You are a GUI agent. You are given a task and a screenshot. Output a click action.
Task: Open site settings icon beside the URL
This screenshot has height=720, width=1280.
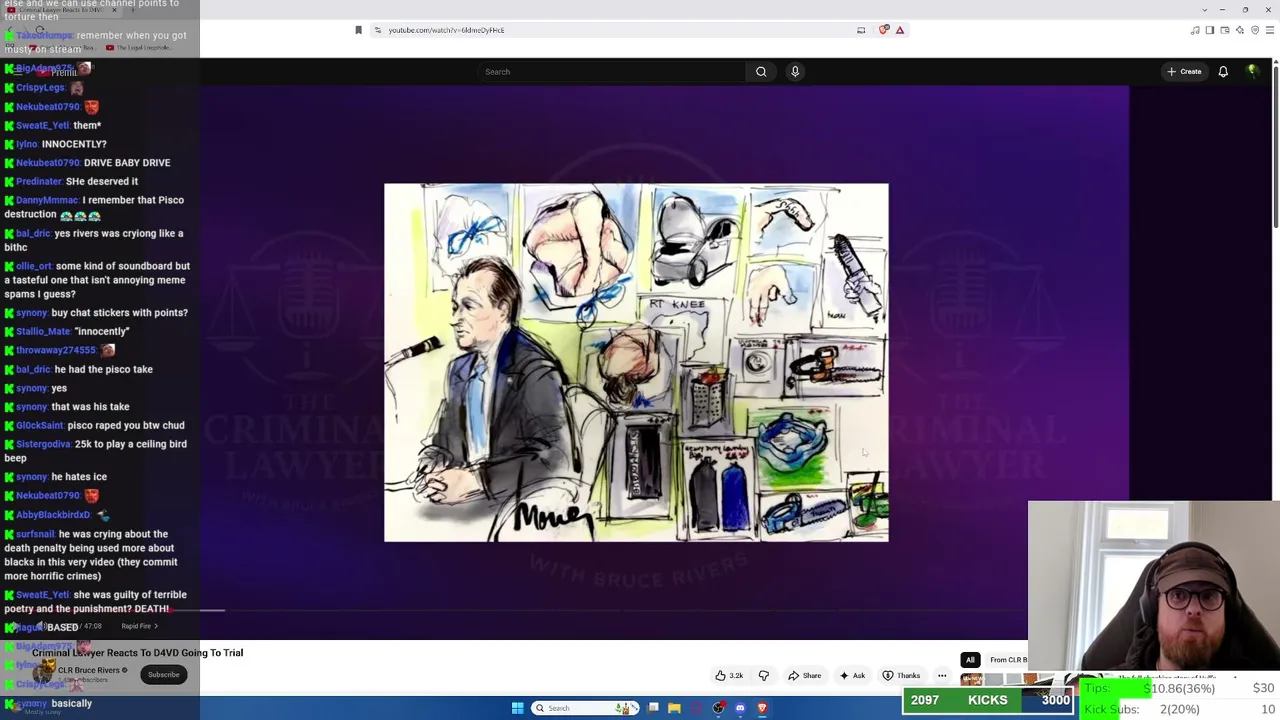click(x=377, y=30)
